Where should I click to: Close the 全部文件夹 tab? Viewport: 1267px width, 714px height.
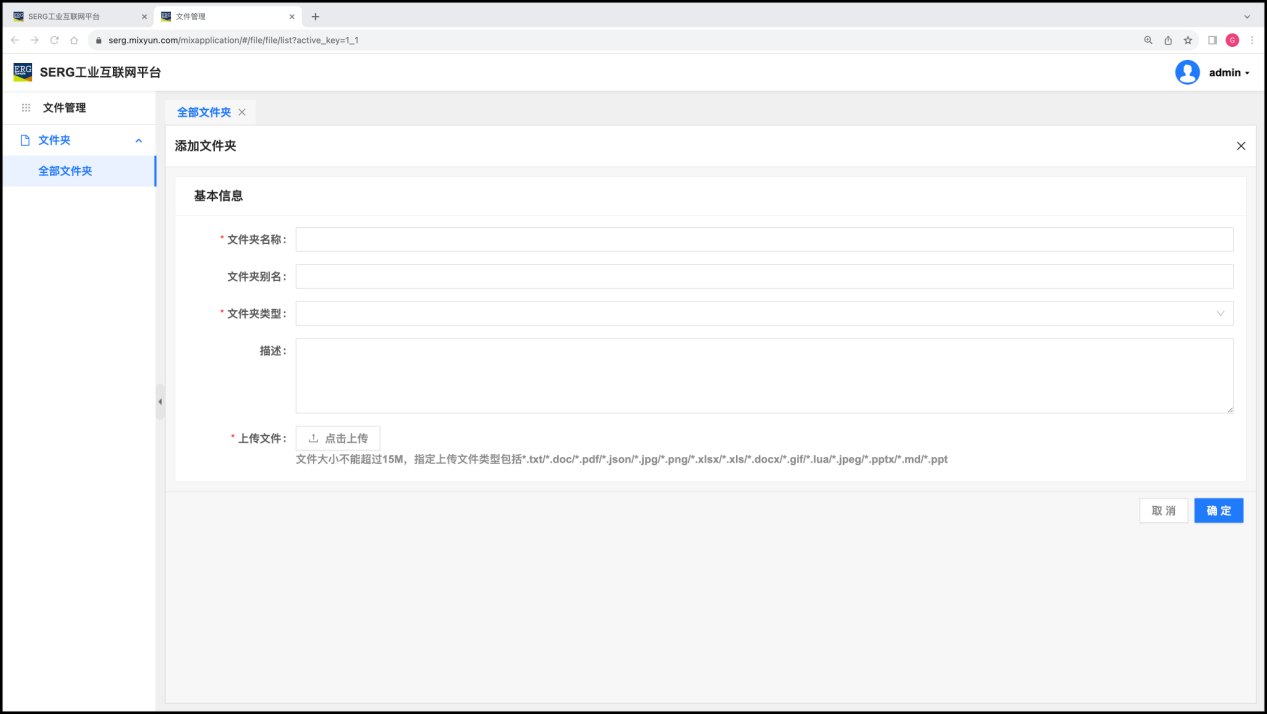(242, 113)
